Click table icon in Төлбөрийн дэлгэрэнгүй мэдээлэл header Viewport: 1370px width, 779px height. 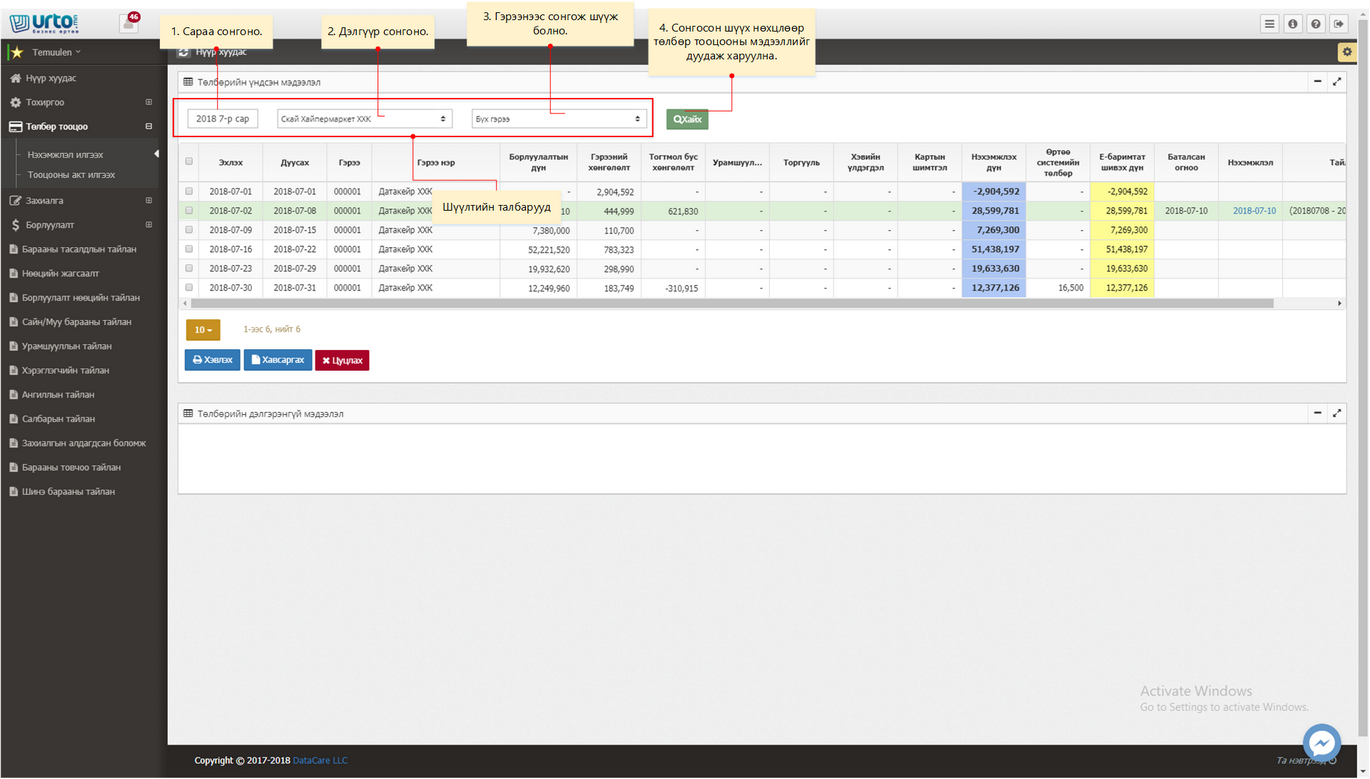188,413
